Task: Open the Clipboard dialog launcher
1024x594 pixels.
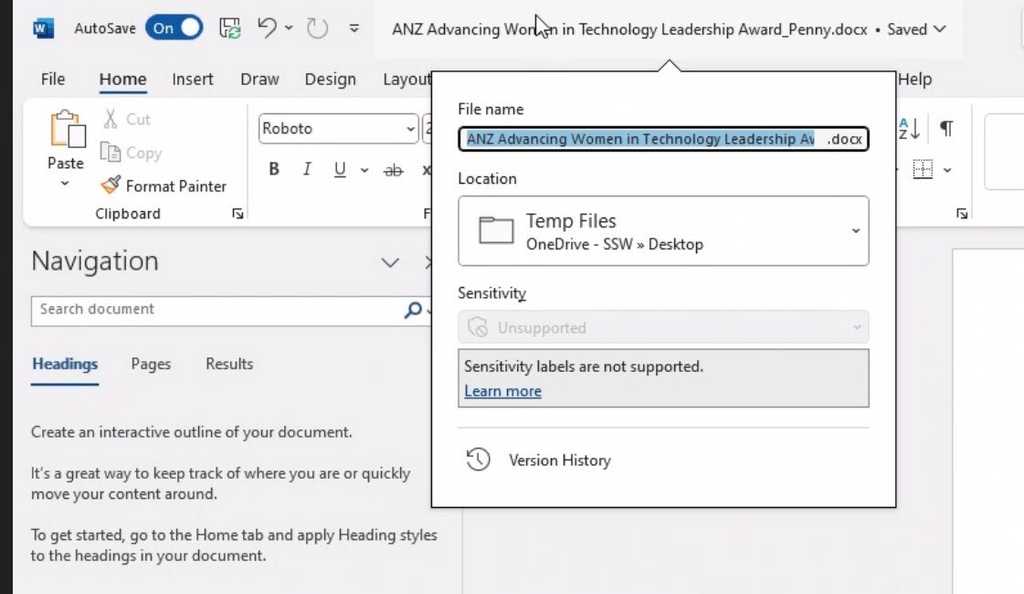Action: click(x=237, y=213)
